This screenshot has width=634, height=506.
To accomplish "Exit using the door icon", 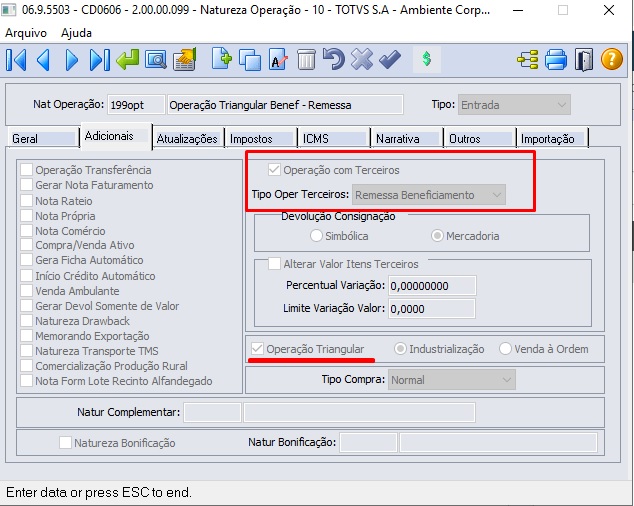I will (x=584, y=60).
